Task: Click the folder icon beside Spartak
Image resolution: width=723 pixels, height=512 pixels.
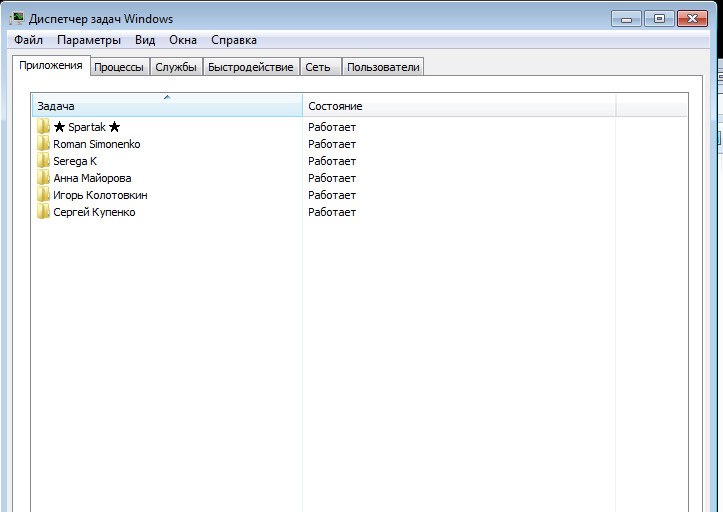Action: pyautogui.click(x=43, y=127)
